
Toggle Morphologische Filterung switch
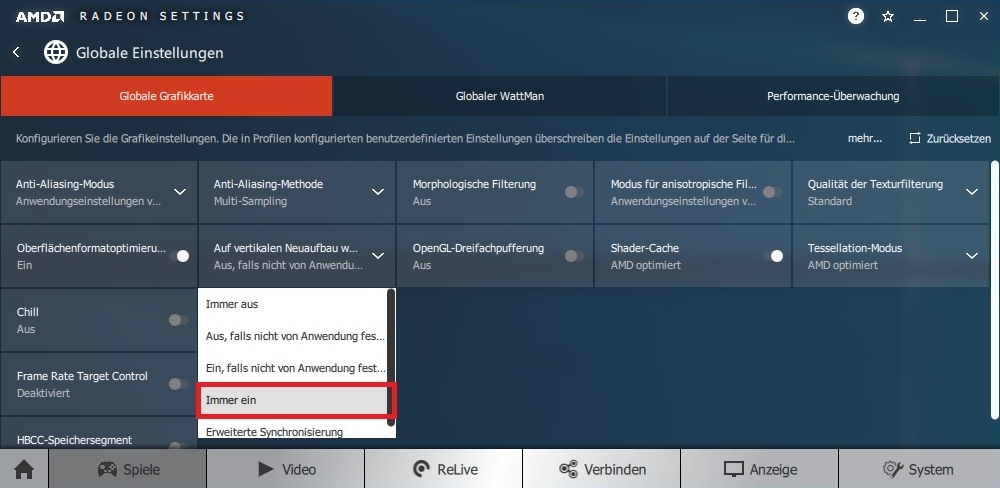tap(574, 192)
